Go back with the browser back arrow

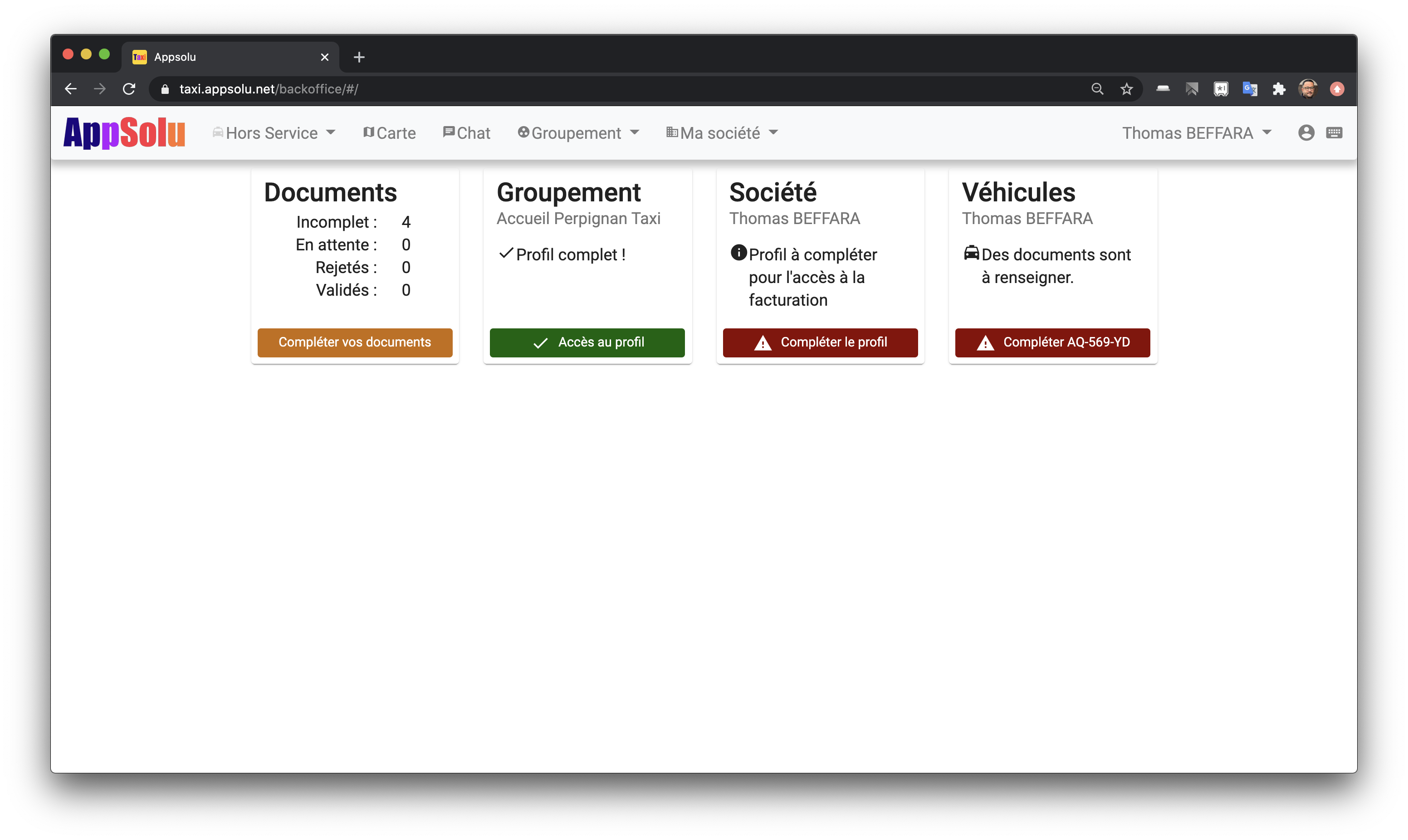click(x=71, y=89)
